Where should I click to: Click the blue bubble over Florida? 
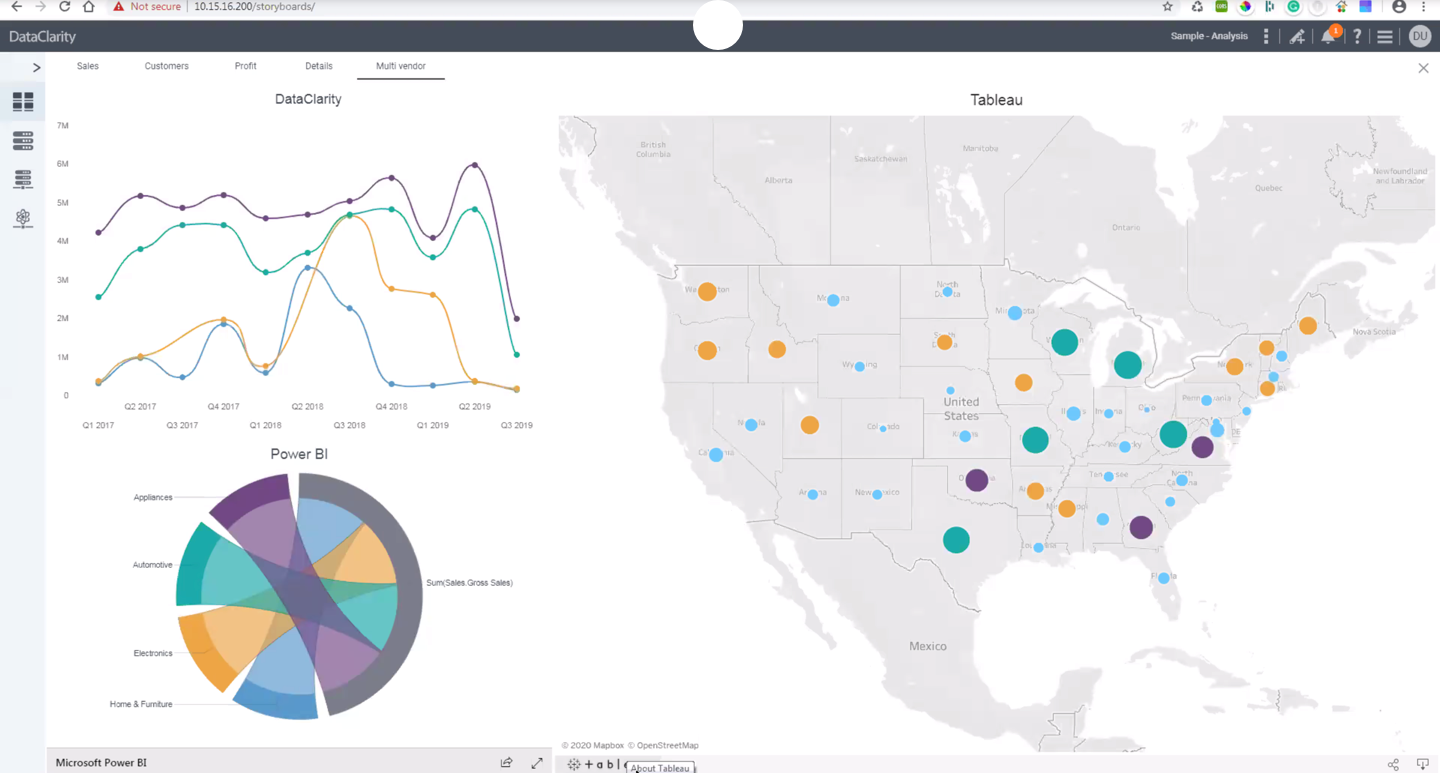(x=1164, y=578)
